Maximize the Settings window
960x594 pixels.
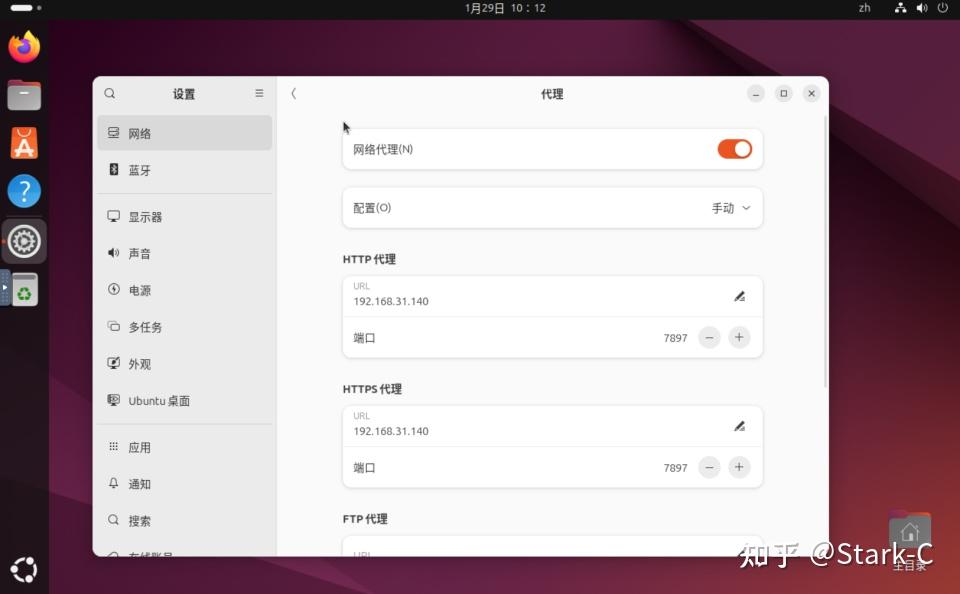point(784,94)
